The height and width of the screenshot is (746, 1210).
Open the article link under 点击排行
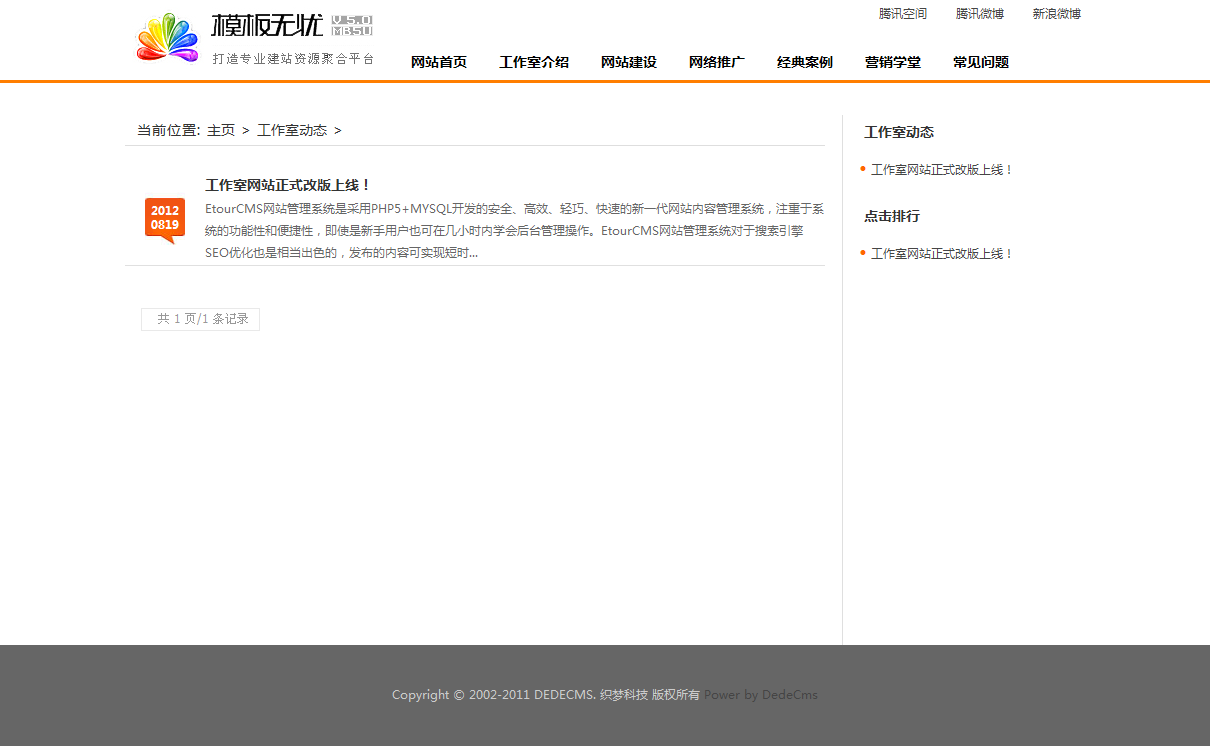point(942,254)
